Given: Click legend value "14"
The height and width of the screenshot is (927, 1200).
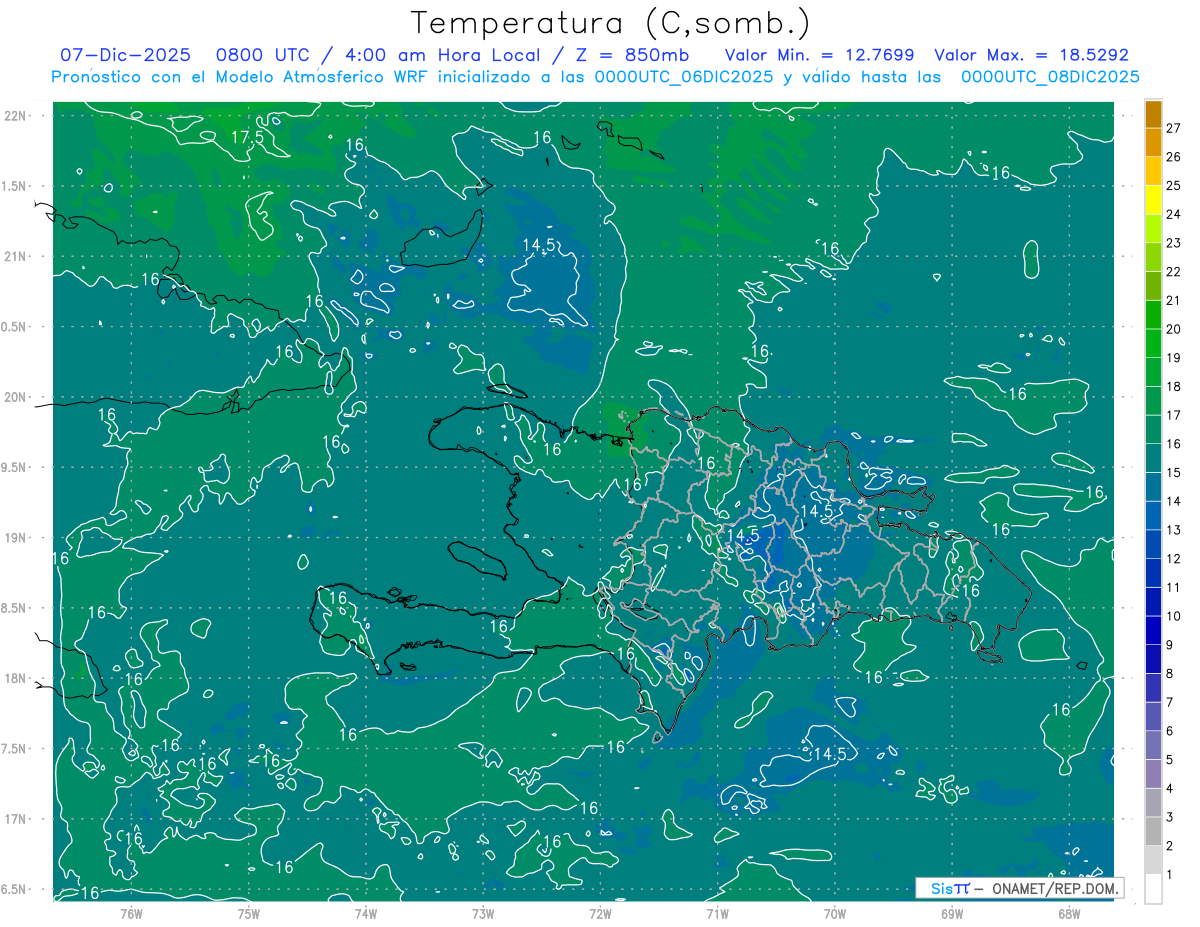Looking at the screenshot, I should [1173, 501].
